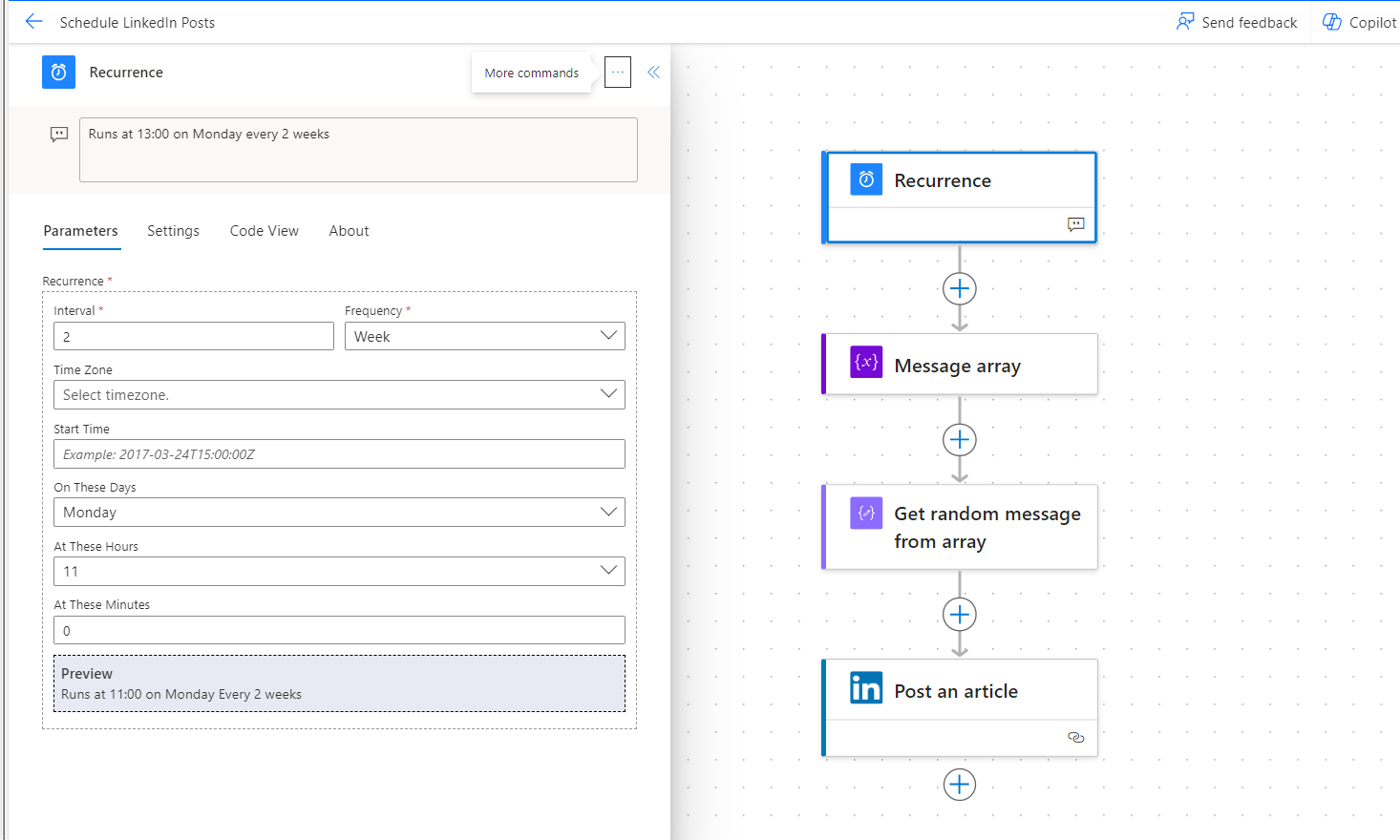Click the Interval input field
The width and height of the screenshot is (1400, 840).
coord(194,336)
